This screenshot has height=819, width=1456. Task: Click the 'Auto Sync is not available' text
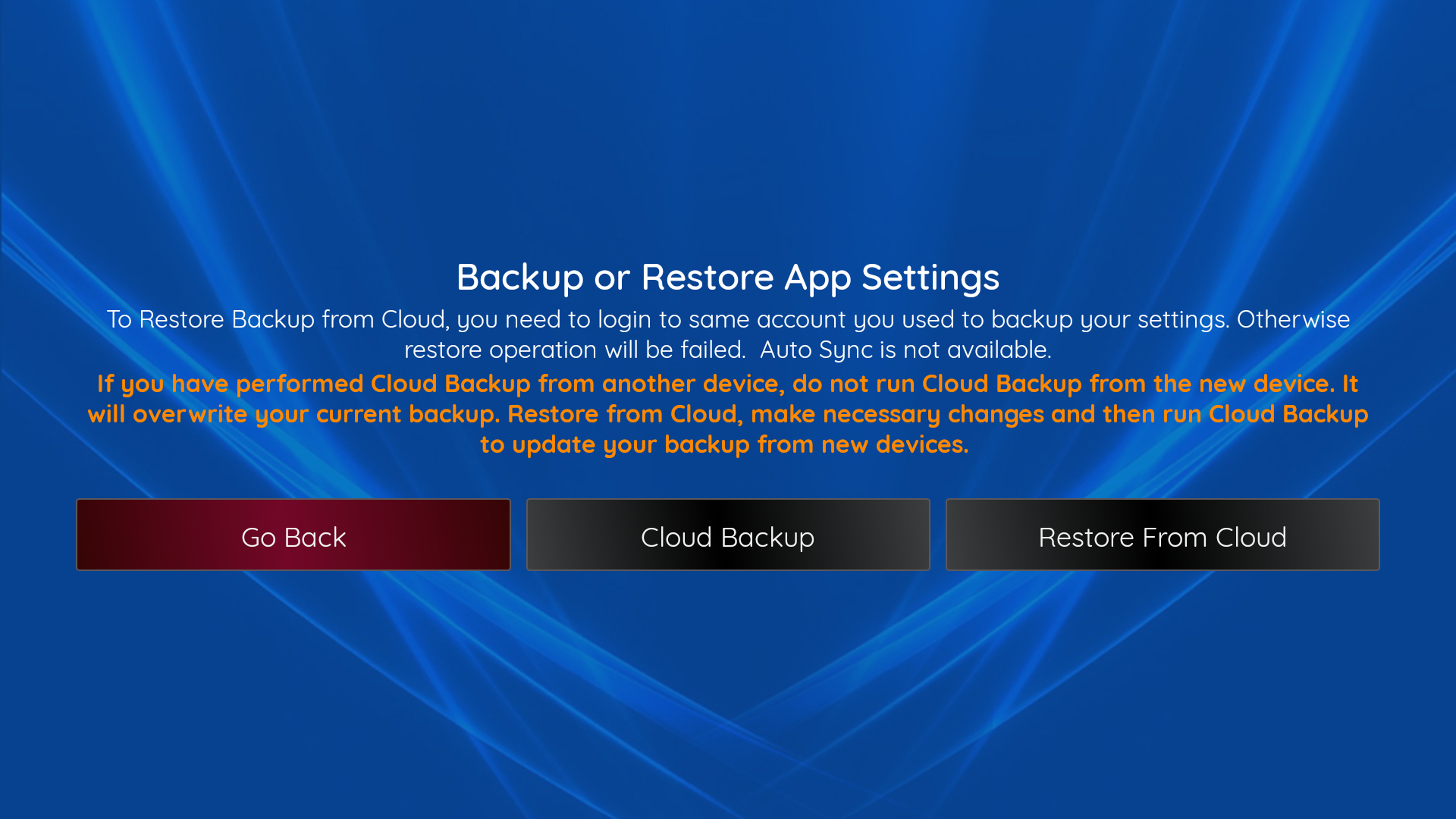click(905, 350)
